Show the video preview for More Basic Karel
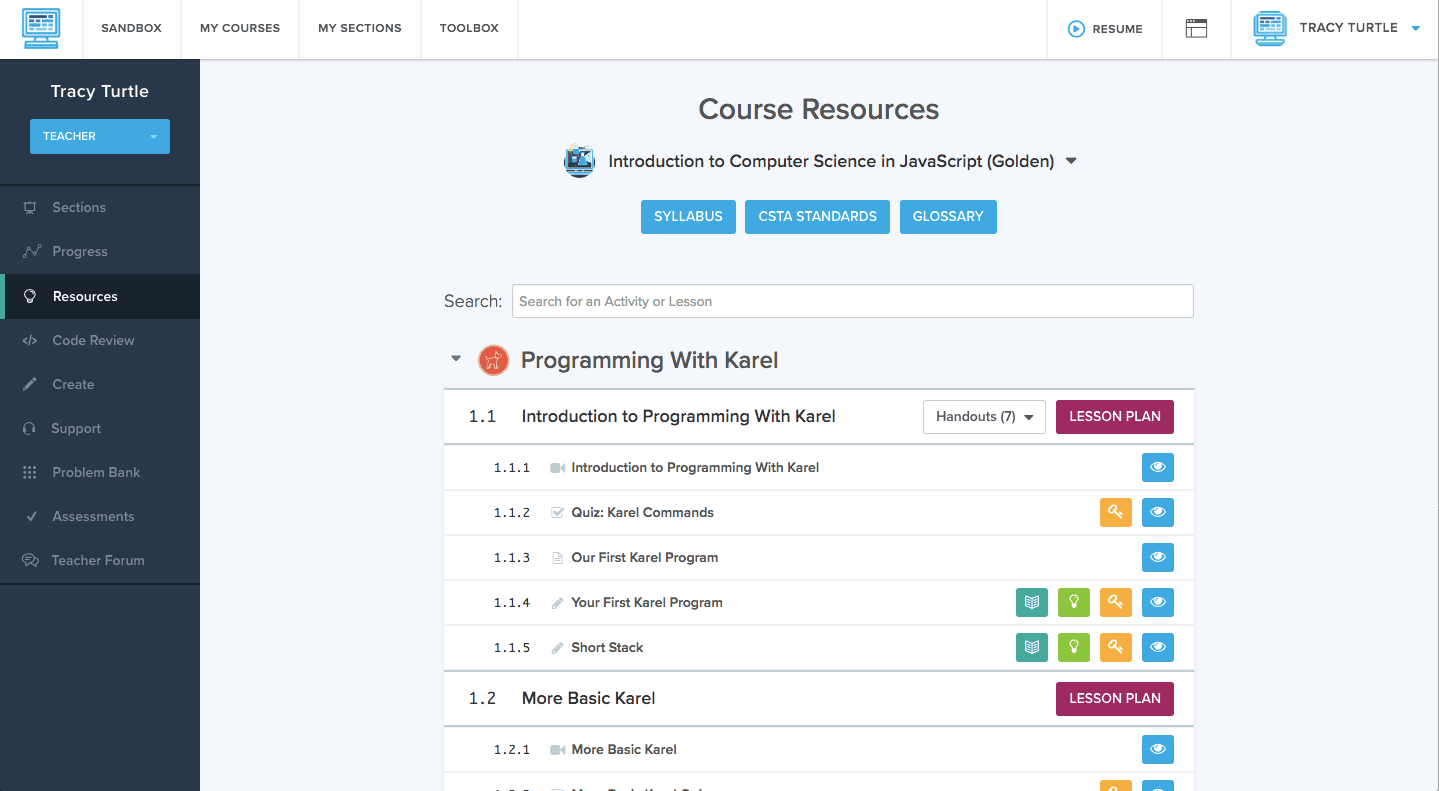This screenshot has height=791, width=1439. click(1157, 749)
